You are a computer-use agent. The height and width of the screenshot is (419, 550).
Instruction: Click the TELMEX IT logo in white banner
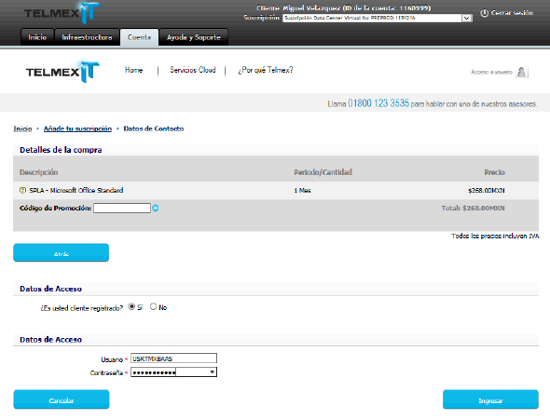point(63,72)
